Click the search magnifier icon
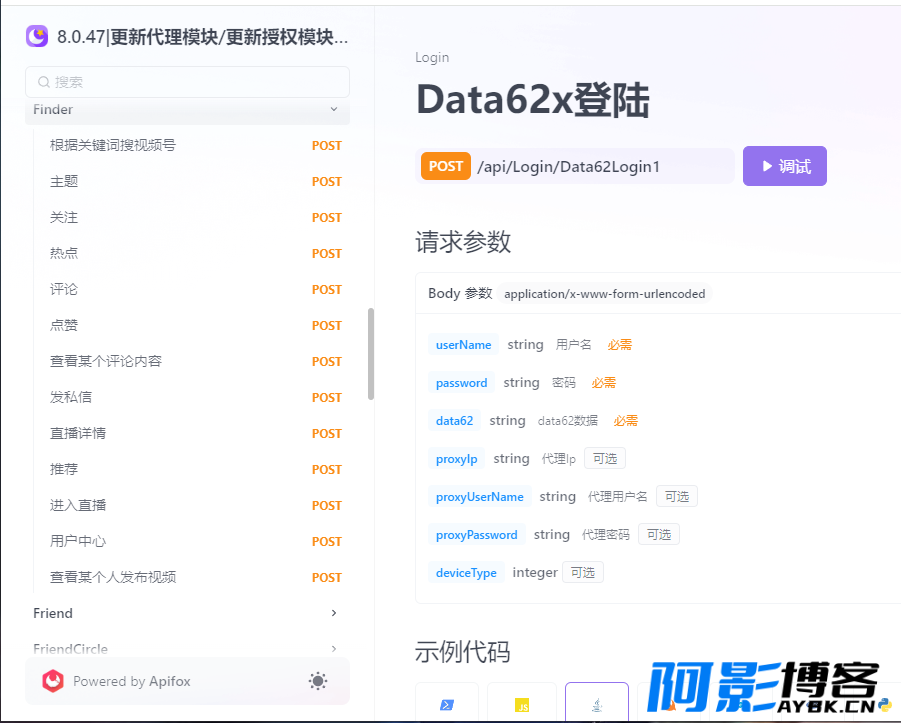The width and height of the screenshot is (901, 723). pos(44,82)
